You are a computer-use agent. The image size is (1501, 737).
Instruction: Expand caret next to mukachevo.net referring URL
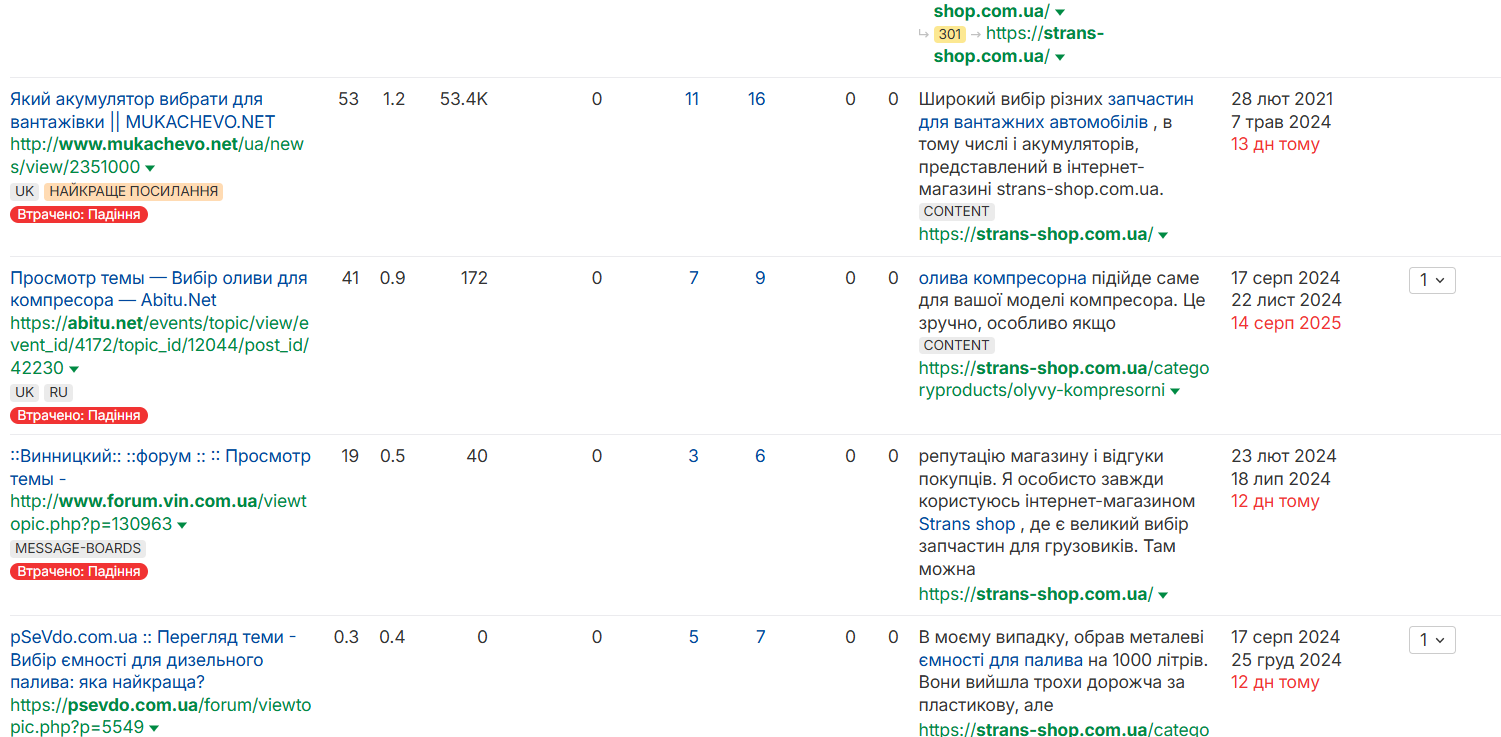tap(150, 168)
